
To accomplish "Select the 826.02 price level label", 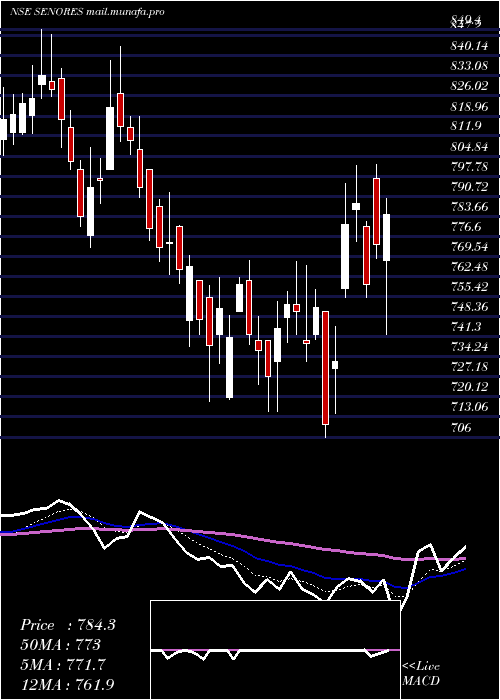I will 469,86.
